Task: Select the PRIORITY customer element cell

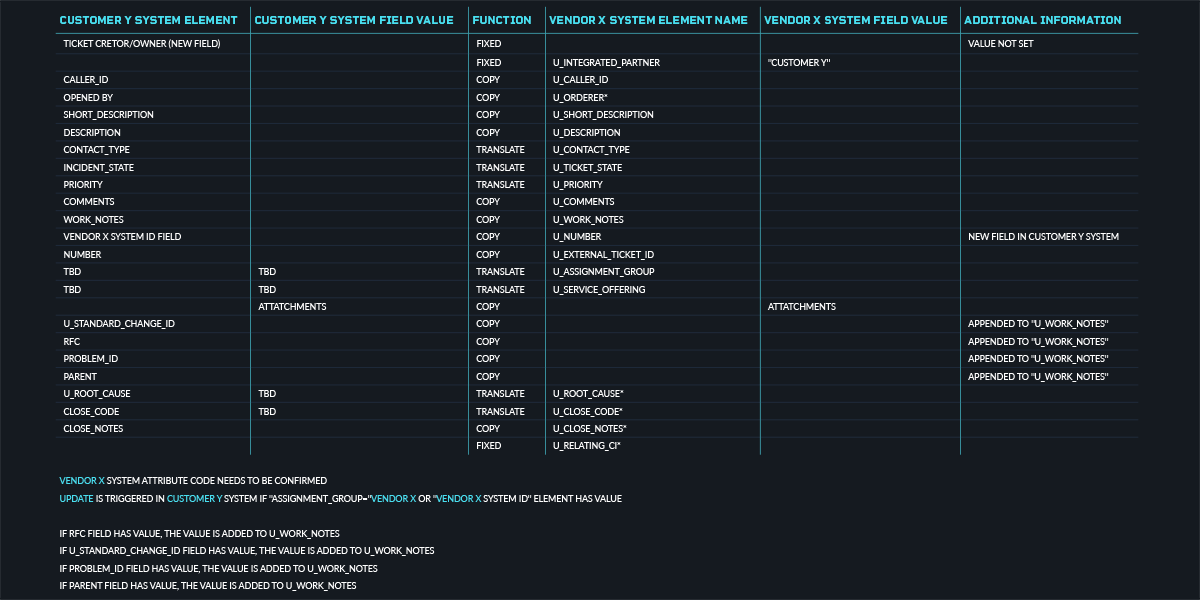Action: click(83, 184)
